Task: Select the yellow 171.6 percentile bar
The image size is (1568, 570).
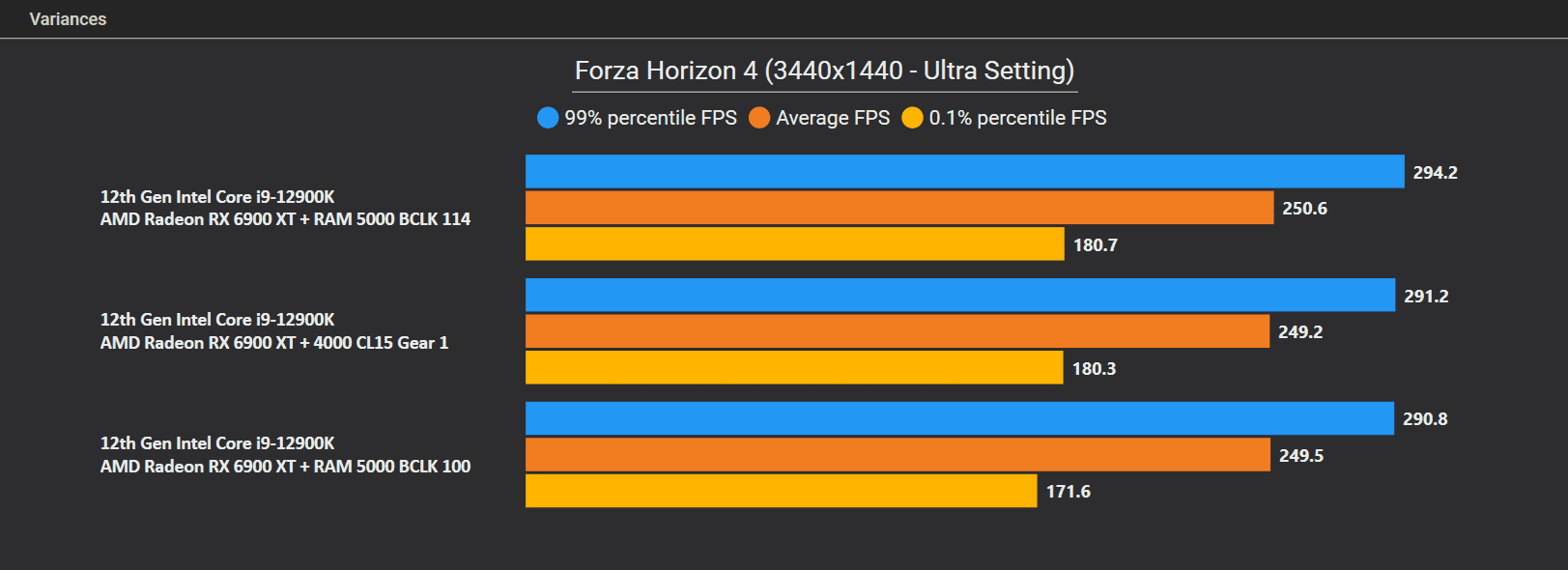Action: point(782,491)
